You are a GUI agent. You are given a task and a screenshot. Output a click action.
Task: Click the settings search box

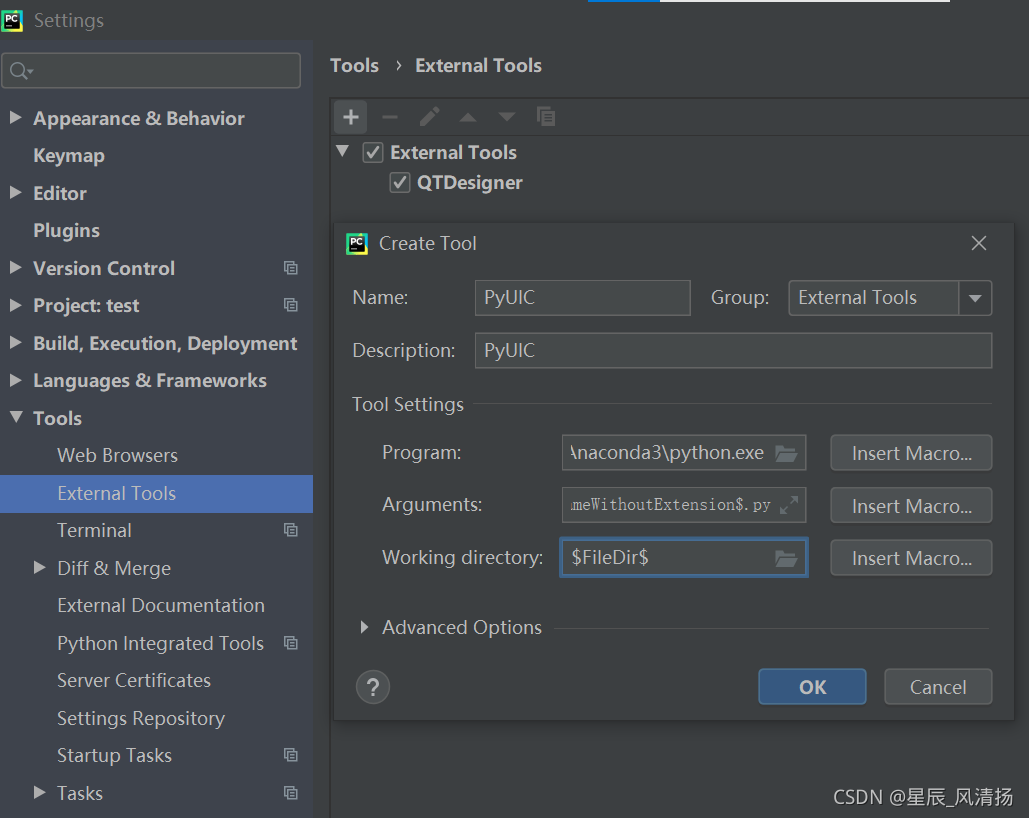pos(152,70)
